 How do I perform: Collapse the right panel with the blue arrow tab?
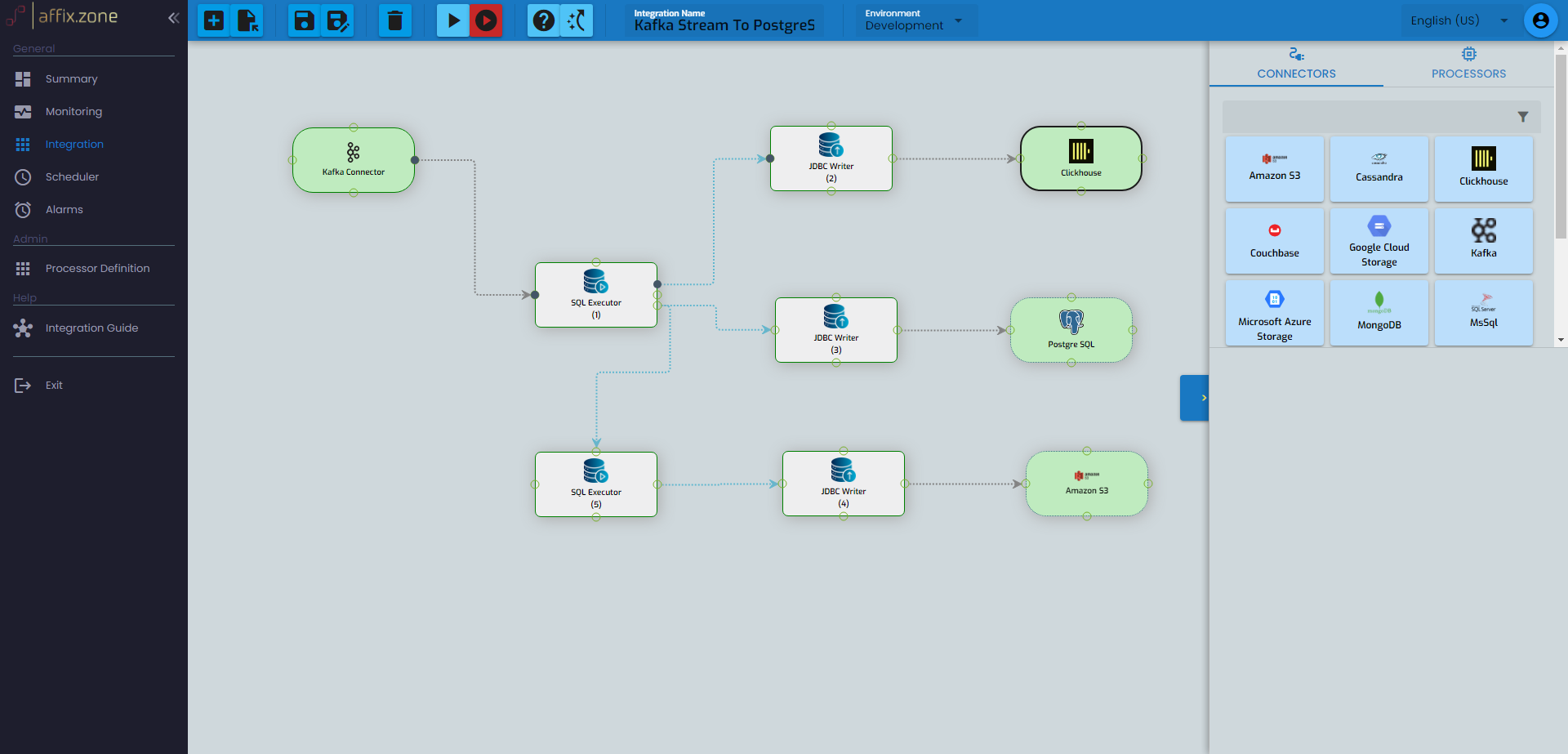click(x=1194, y=398)
